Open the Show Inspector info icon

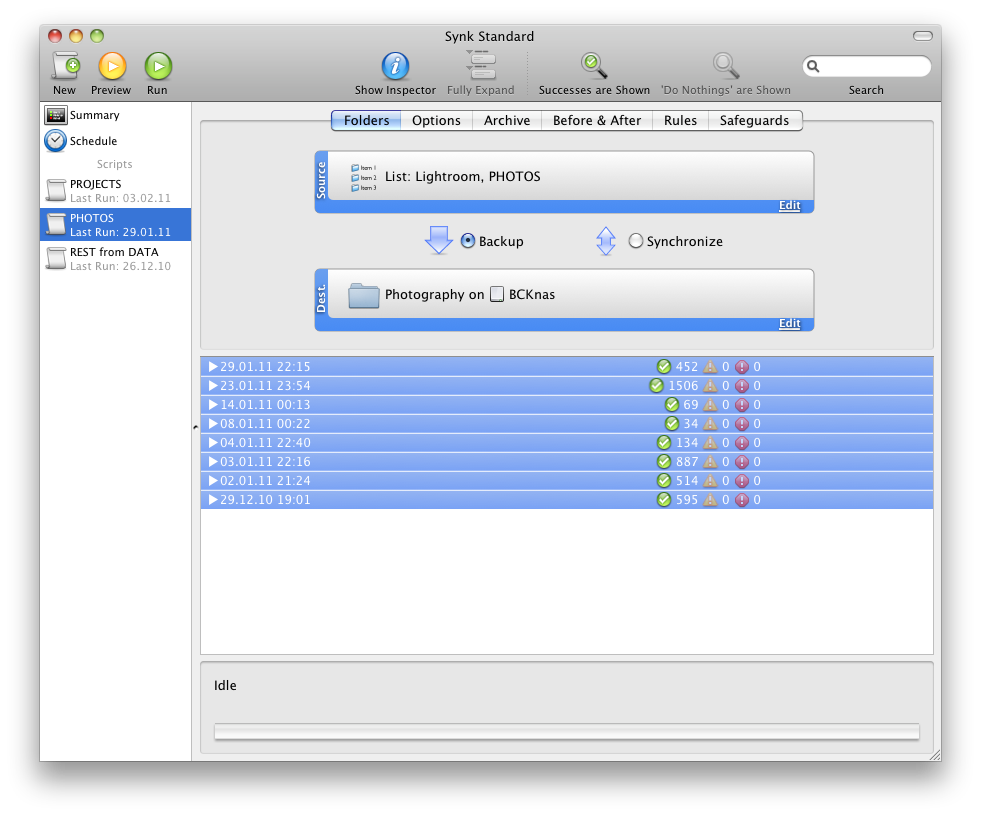[x=395, y=66]
